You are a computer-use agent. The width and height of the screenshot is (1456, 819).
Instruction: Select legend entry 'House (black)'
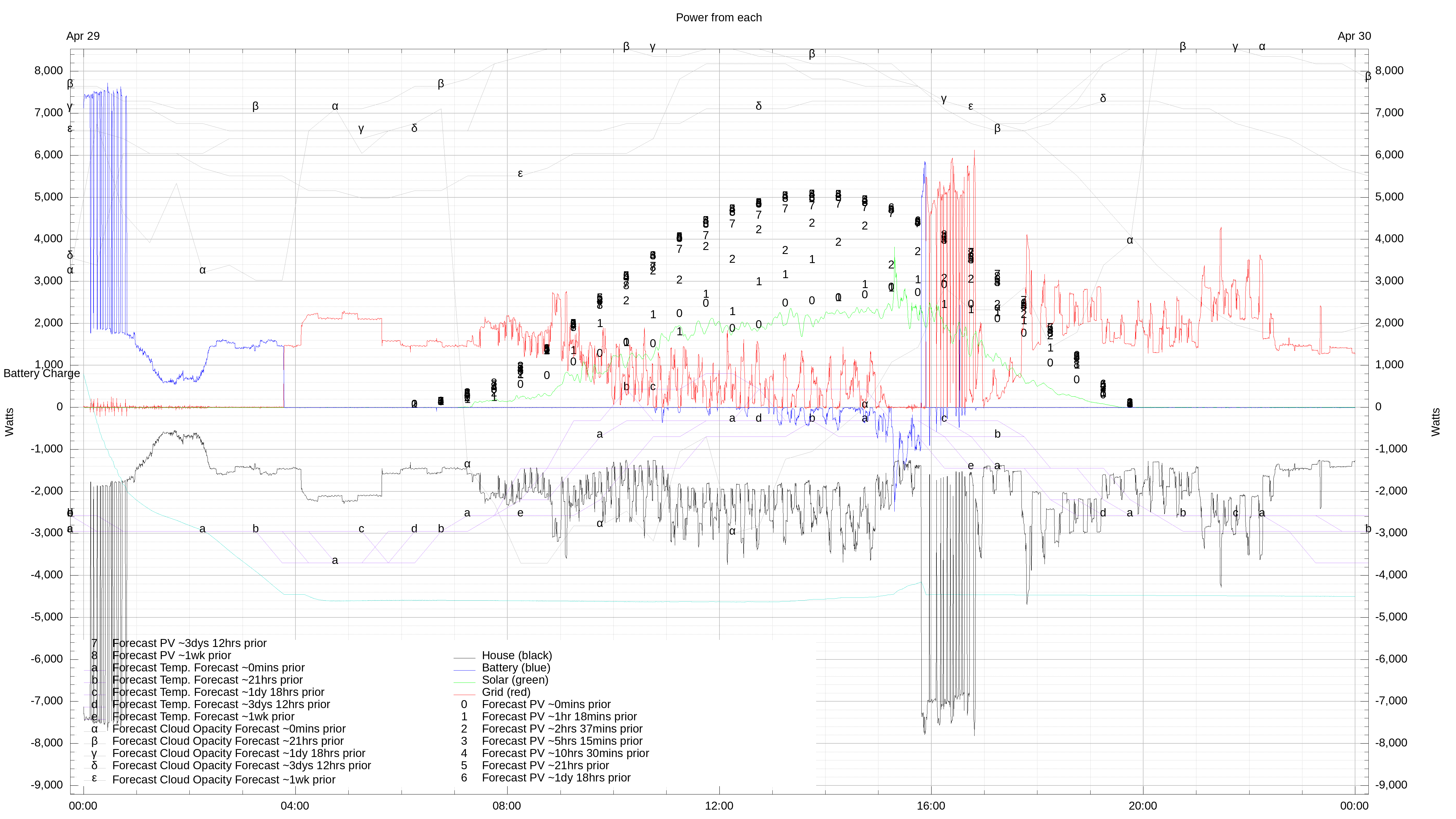(x=517, y=656)
